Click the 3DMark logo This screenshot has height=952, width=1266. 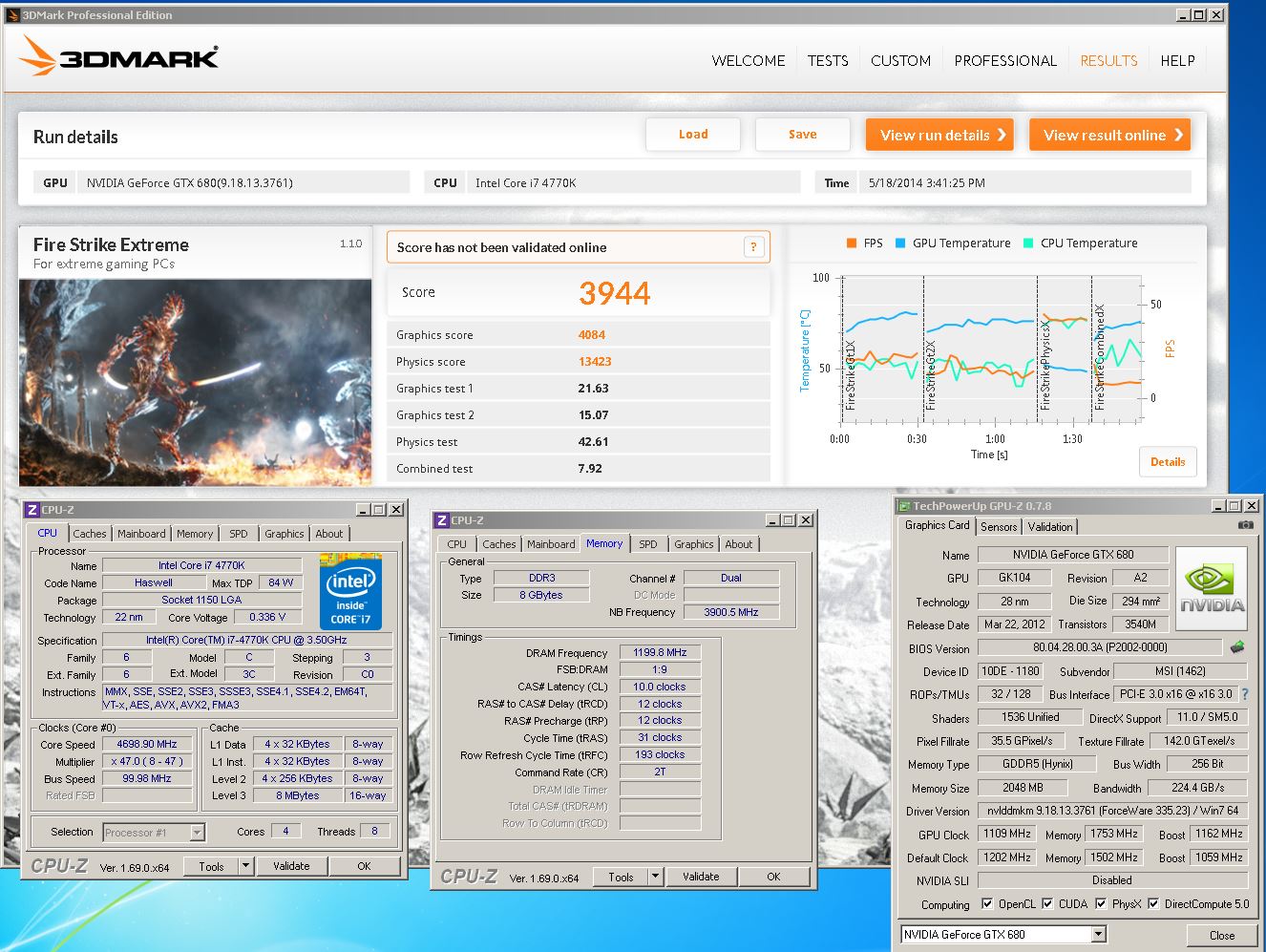click(x=119, y=56)
